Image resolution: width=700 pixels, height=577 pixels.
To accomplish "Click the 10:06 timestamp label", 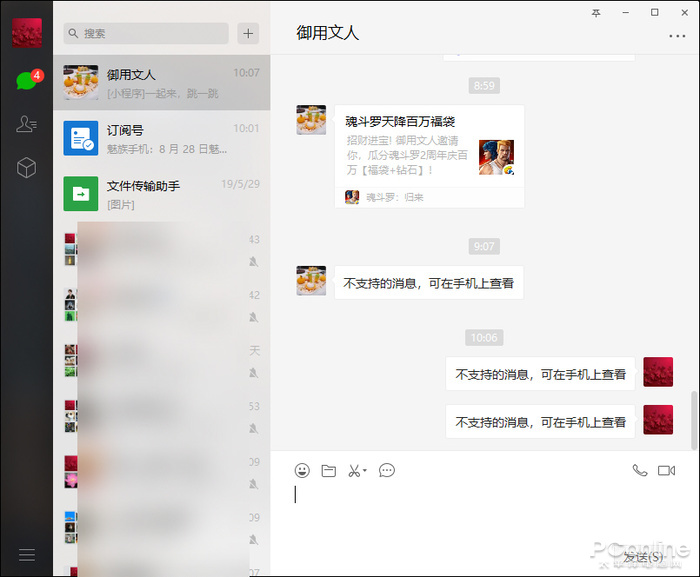I will coord(484,338).
